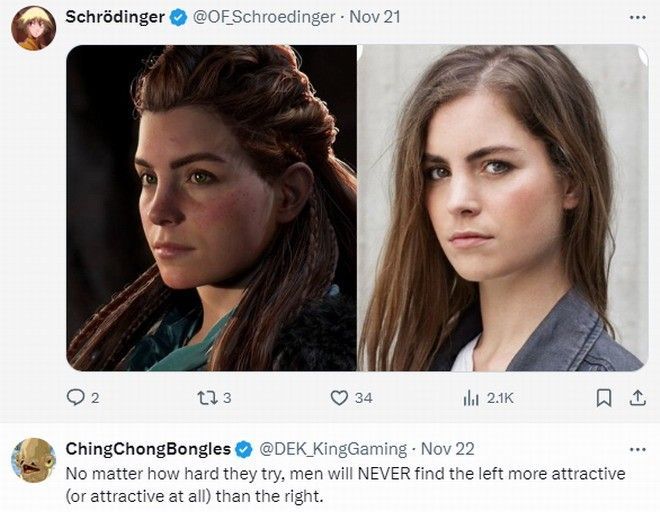
Task: Click ChingChongBongles' verified badge icon
Action: [247, 448]
